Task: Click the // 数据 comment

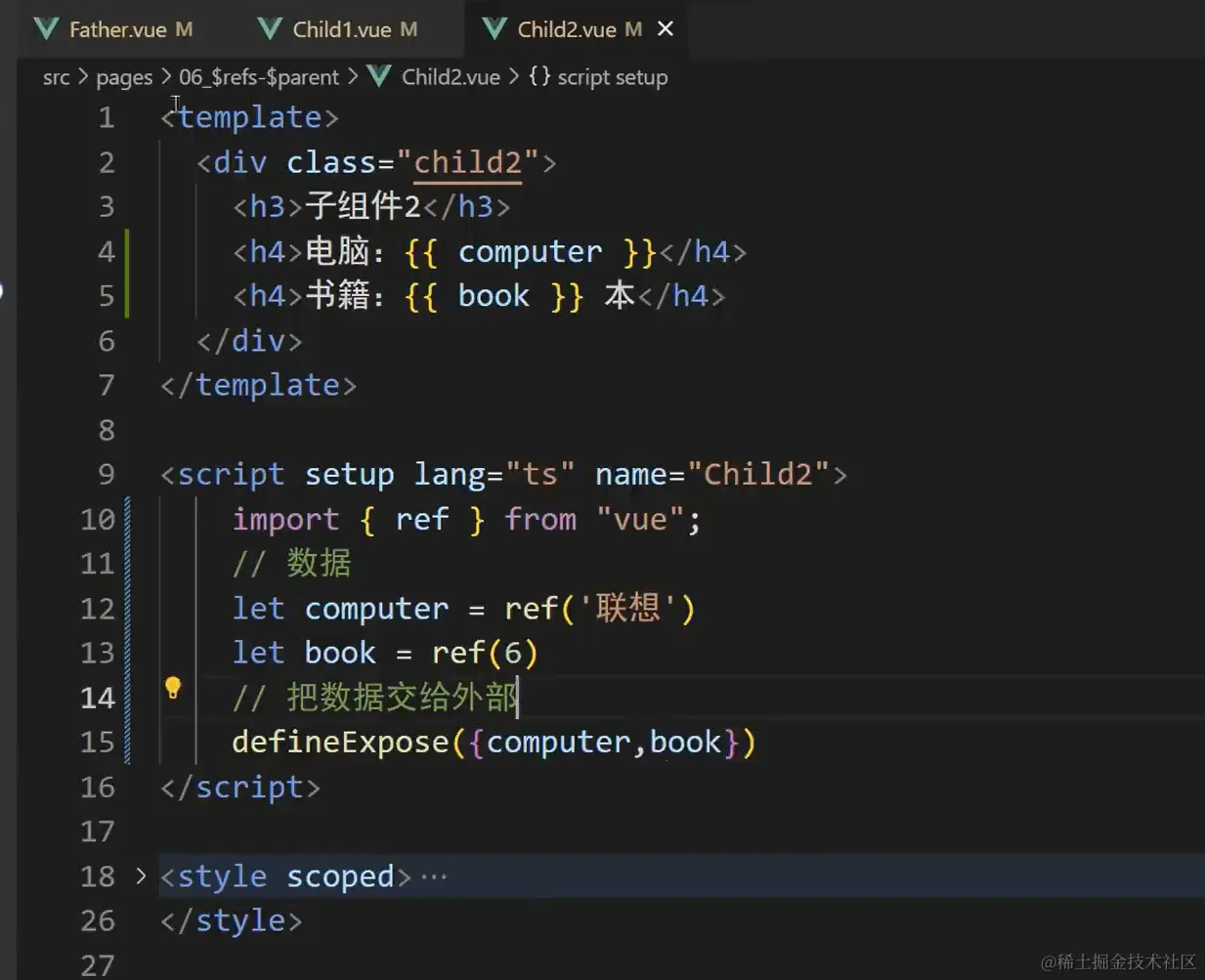Action: 292,564
